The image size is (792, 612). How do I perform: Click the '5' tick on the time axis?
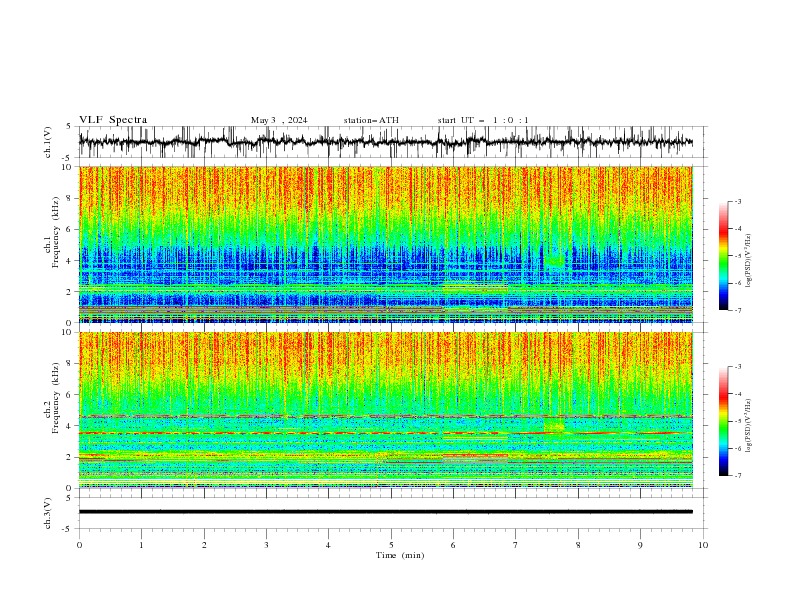tap(391, 545)
